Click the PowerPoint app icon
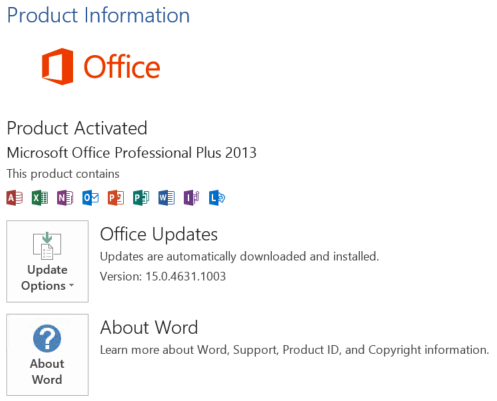Image resolution: width=497 pixels, height=401 pixels. pos(116,198)
